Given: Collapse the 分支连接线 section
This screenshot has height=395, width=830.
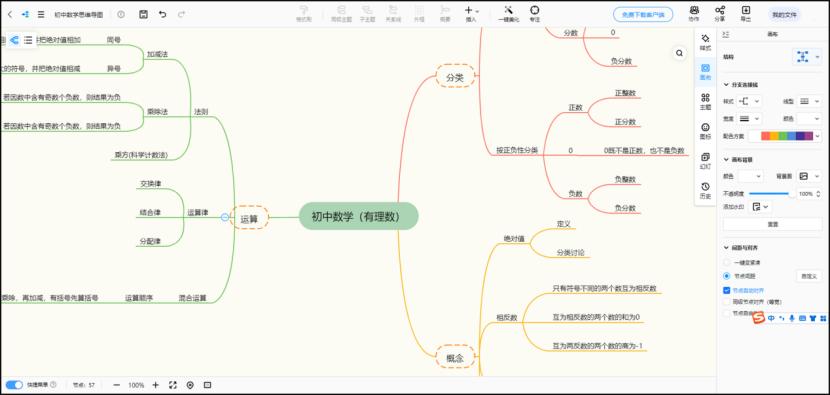Looking at the screenshot, I should (726, 84).
